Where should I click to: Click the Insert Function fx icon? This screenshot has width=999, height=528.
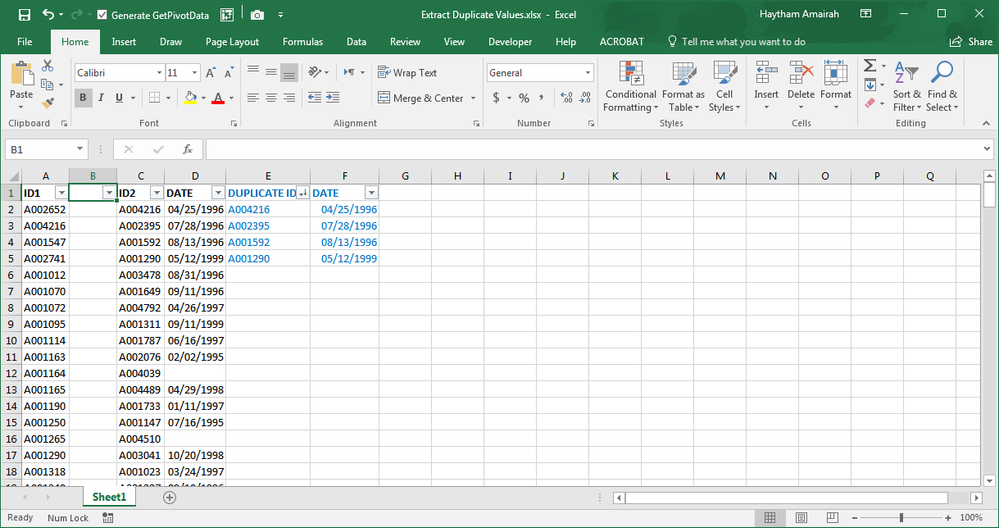(187, 149)
